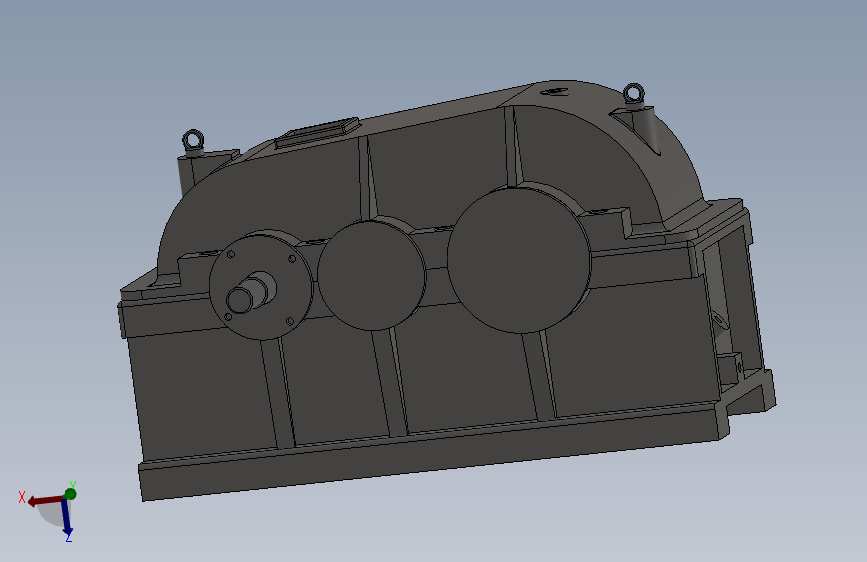The width and height of the screenshot is (867, 562).
Task: Click the blue Z axis arrow of the triad
Action: [67, 517]
